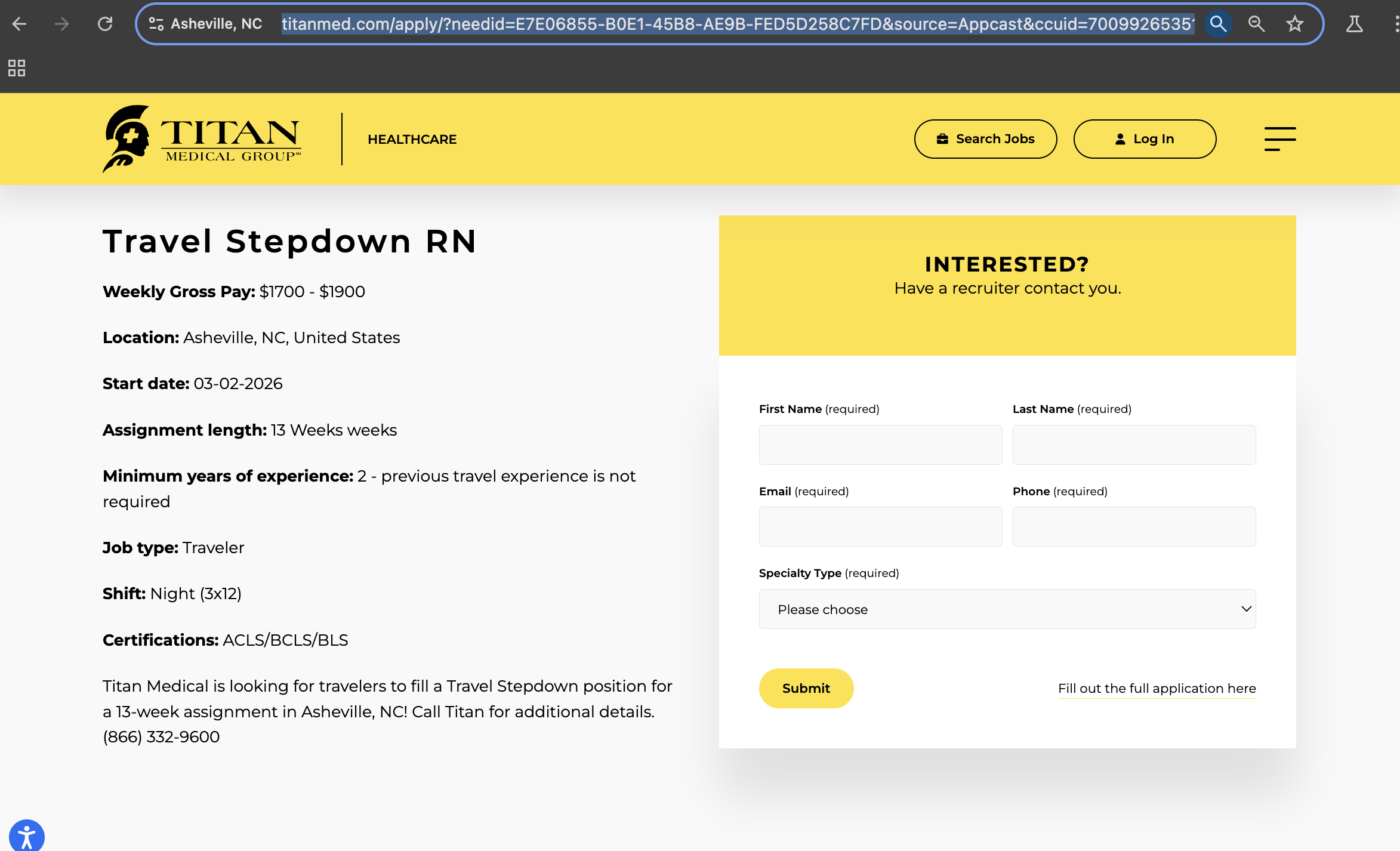1400x851 pixels.
Task: Open the apps grid icon in bookmarks bar
Action: pyautogui.click(x=17, y=68)
